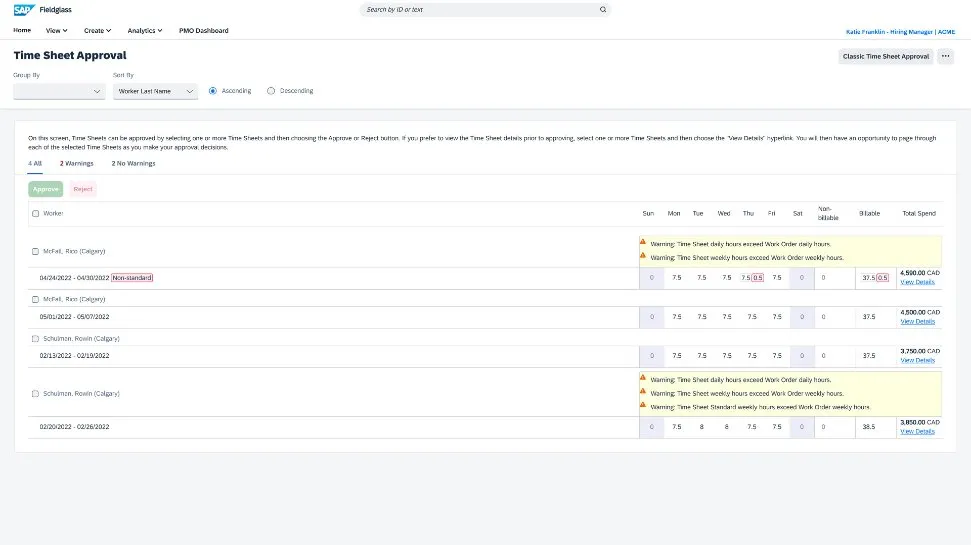Click the search by ID or text field
The width and height of the screenshot is (971, 545).
pyautogui.click(x=480, y=9)
